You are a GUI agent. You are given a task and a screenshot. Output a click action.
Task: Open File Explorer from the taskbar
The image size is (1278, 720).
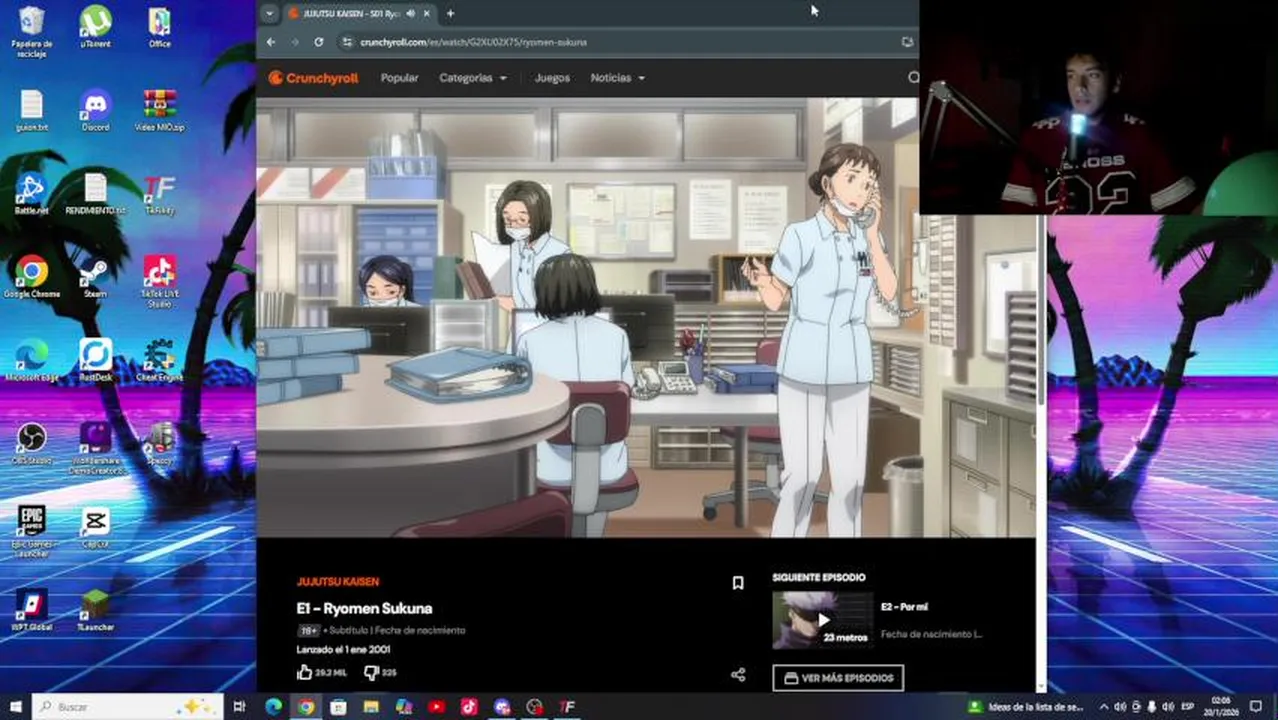click(x=371, y=707)
